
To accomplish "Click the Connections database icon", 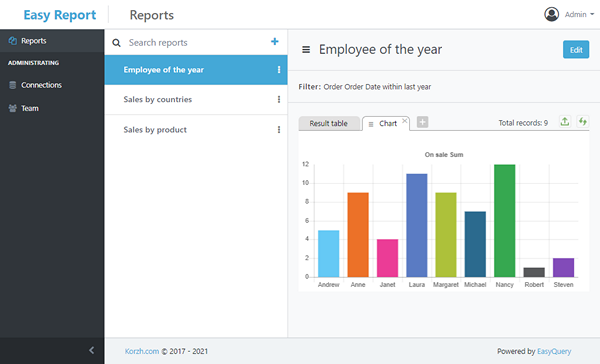I will 13,85.
